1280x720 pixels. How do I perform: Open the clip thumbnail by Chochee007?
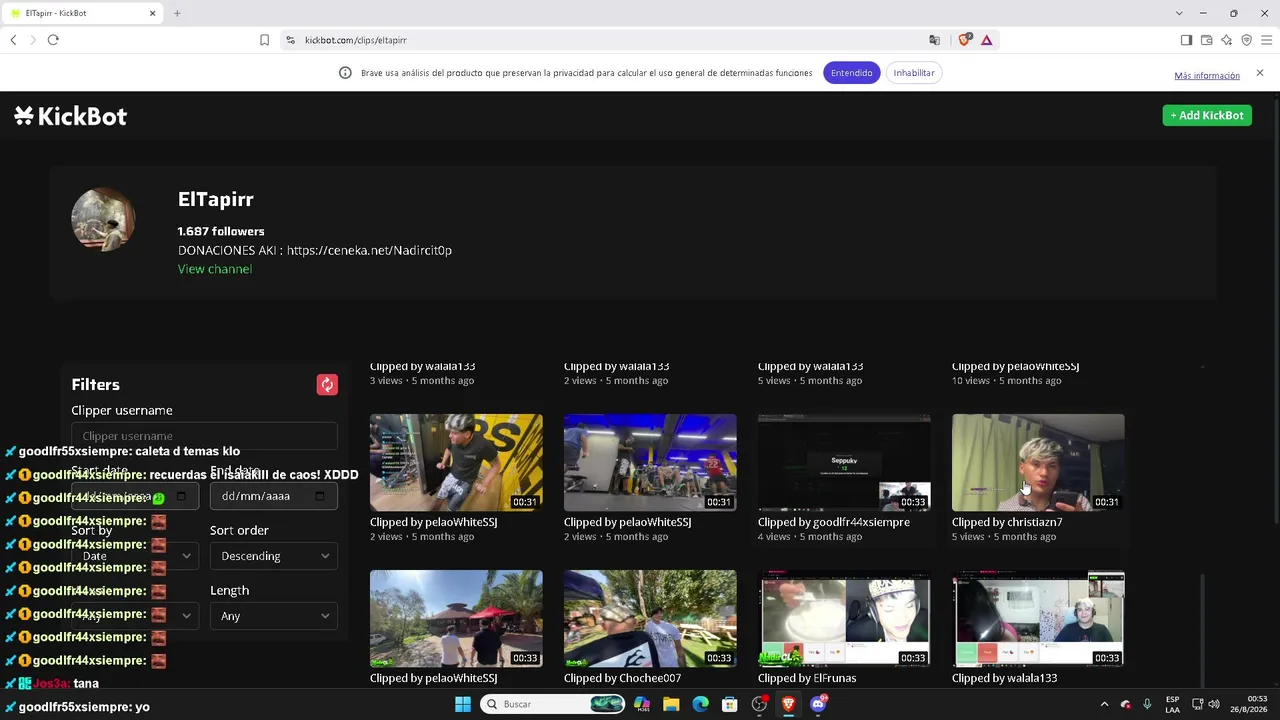650,618
